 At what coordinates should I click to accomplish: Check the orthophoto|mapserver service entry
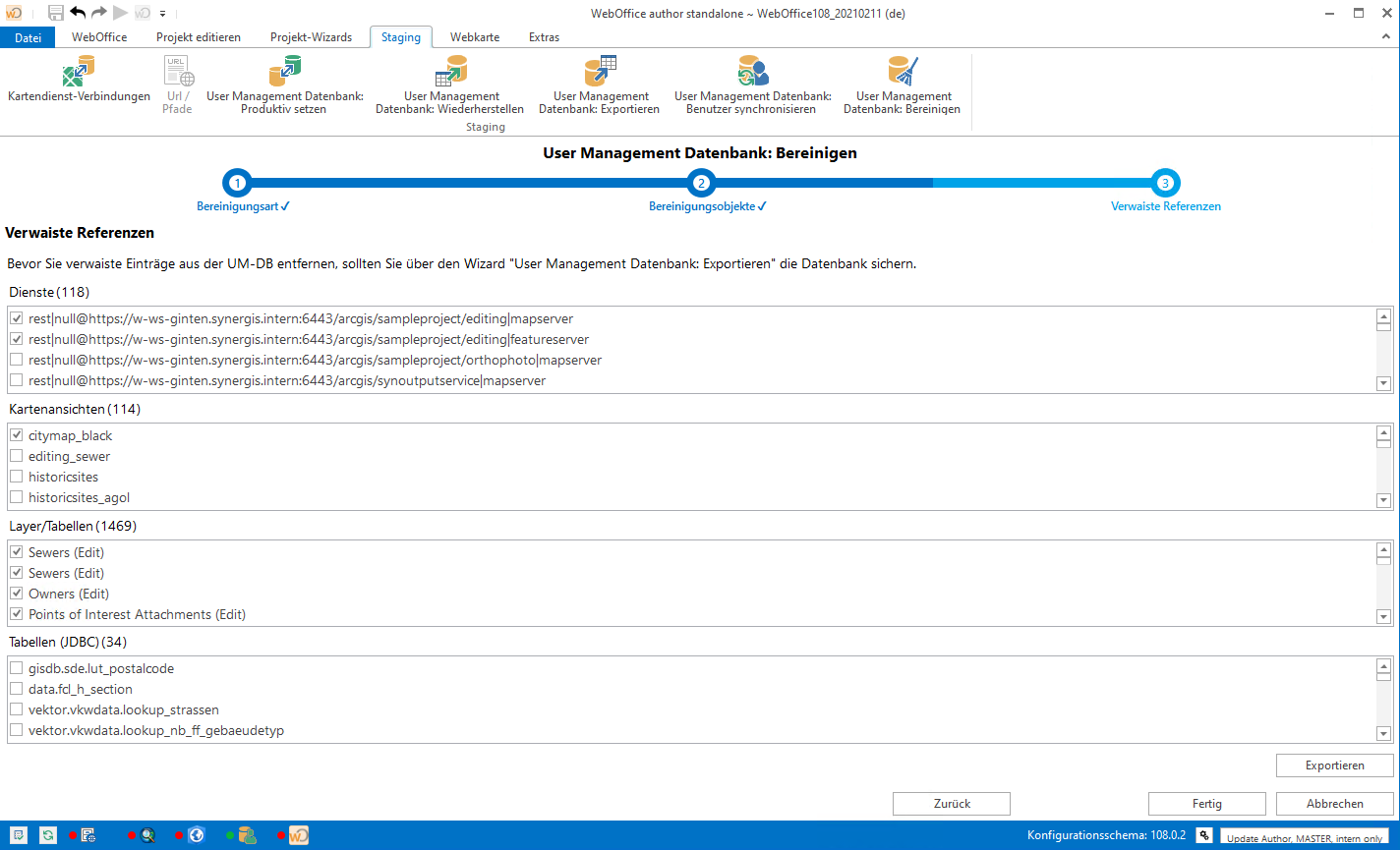tap(17, 360)
